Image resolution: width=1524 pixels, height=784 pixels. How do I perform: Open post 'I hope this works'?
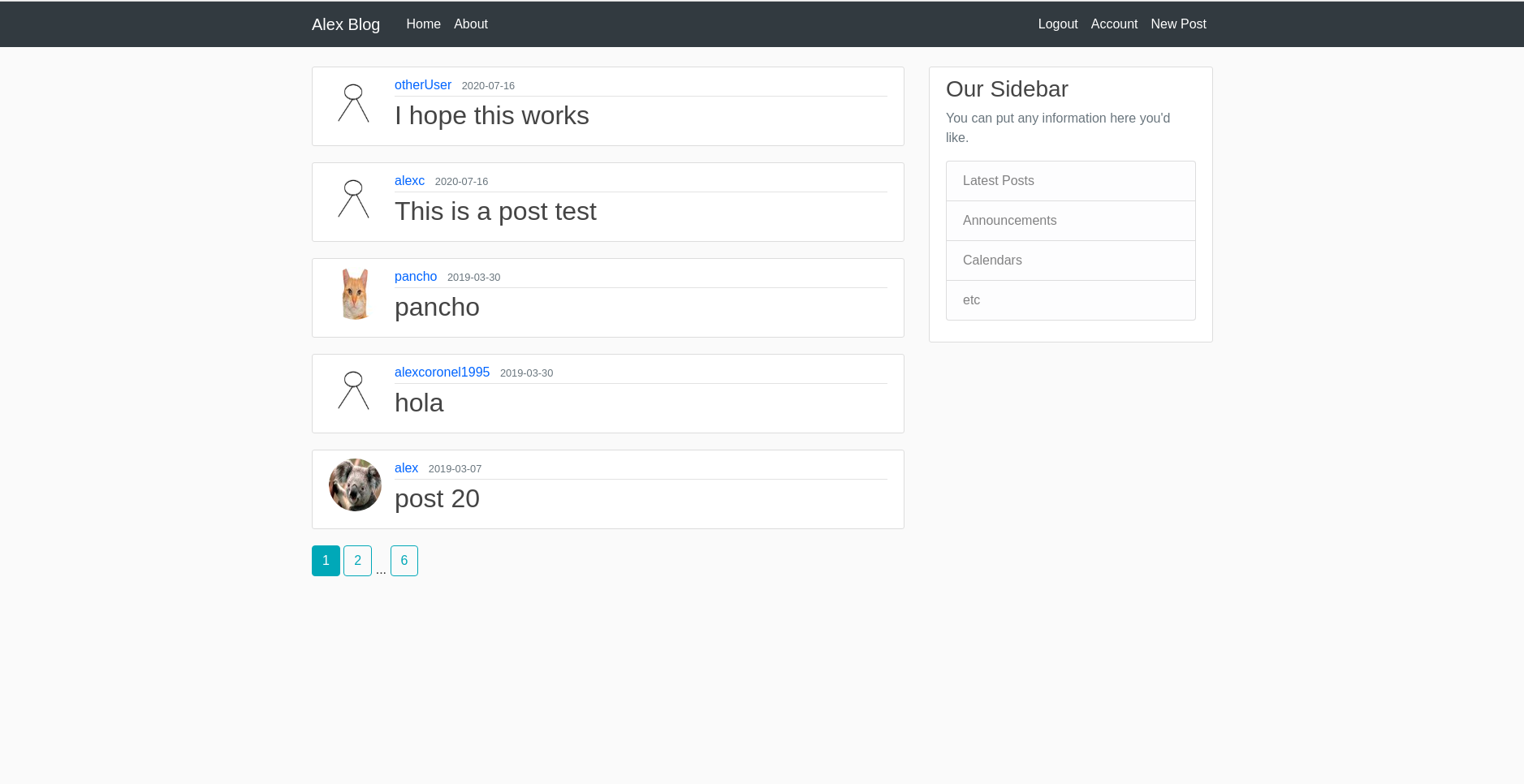[x=492, y=116]
